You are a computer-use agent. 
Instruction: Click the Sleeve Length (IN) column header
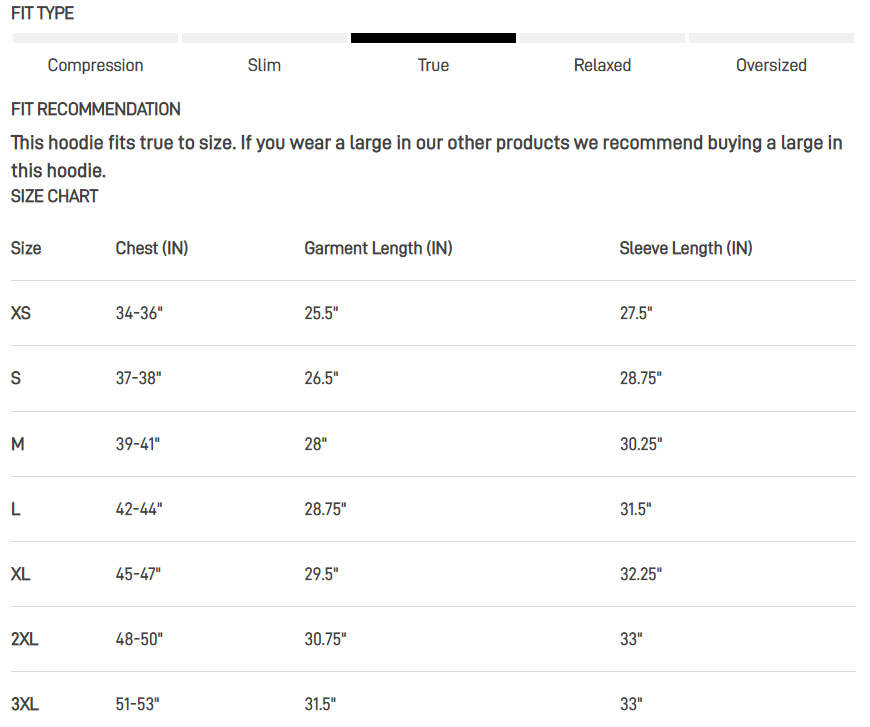(x=686, y=248)
